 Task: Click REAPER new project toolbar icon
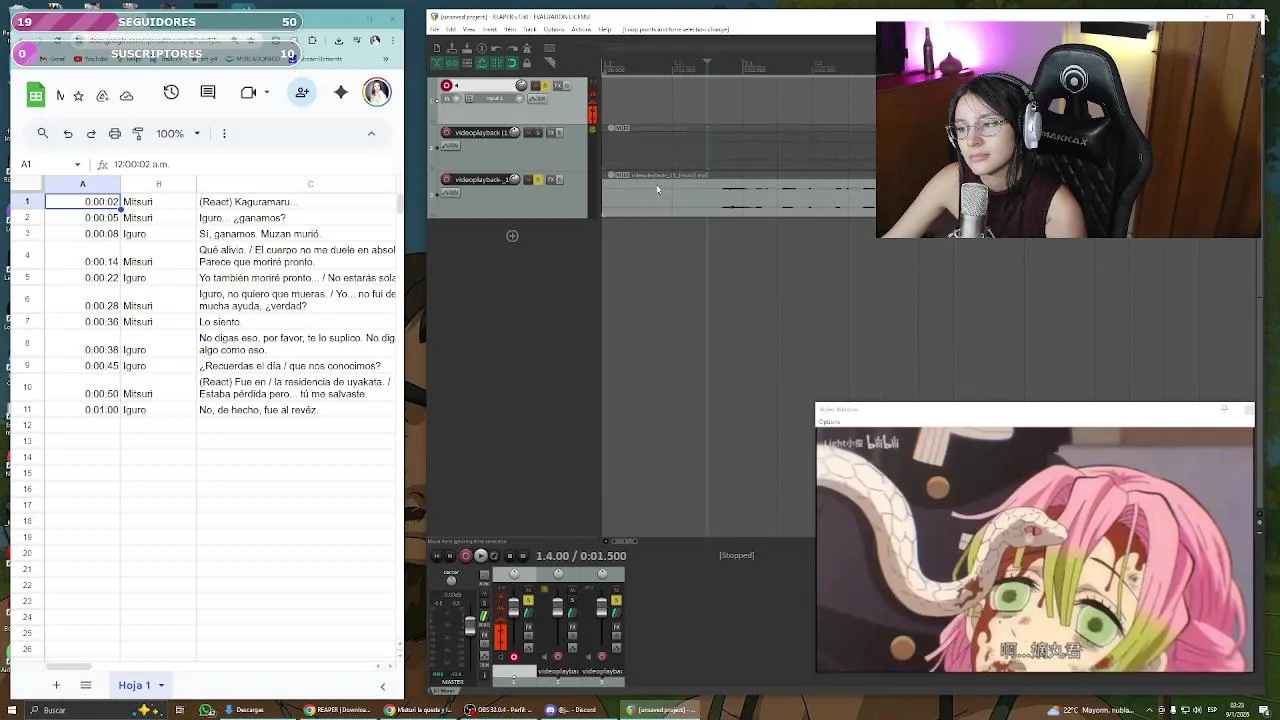click(x=437, y=48)
